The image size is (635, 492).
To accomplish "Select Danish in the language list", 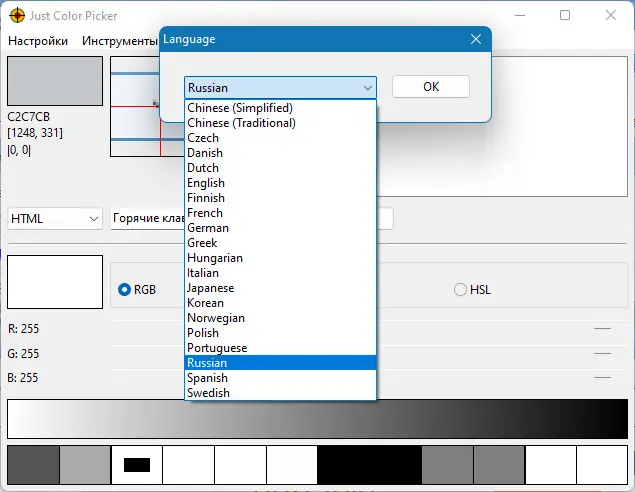I will point(280,153).
